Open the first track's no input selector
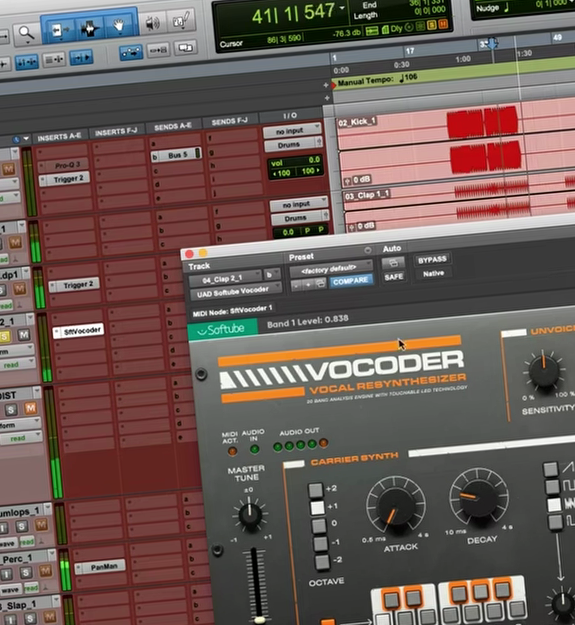The height and width of the screenshot is (625, 575). (x=292, y=131)
